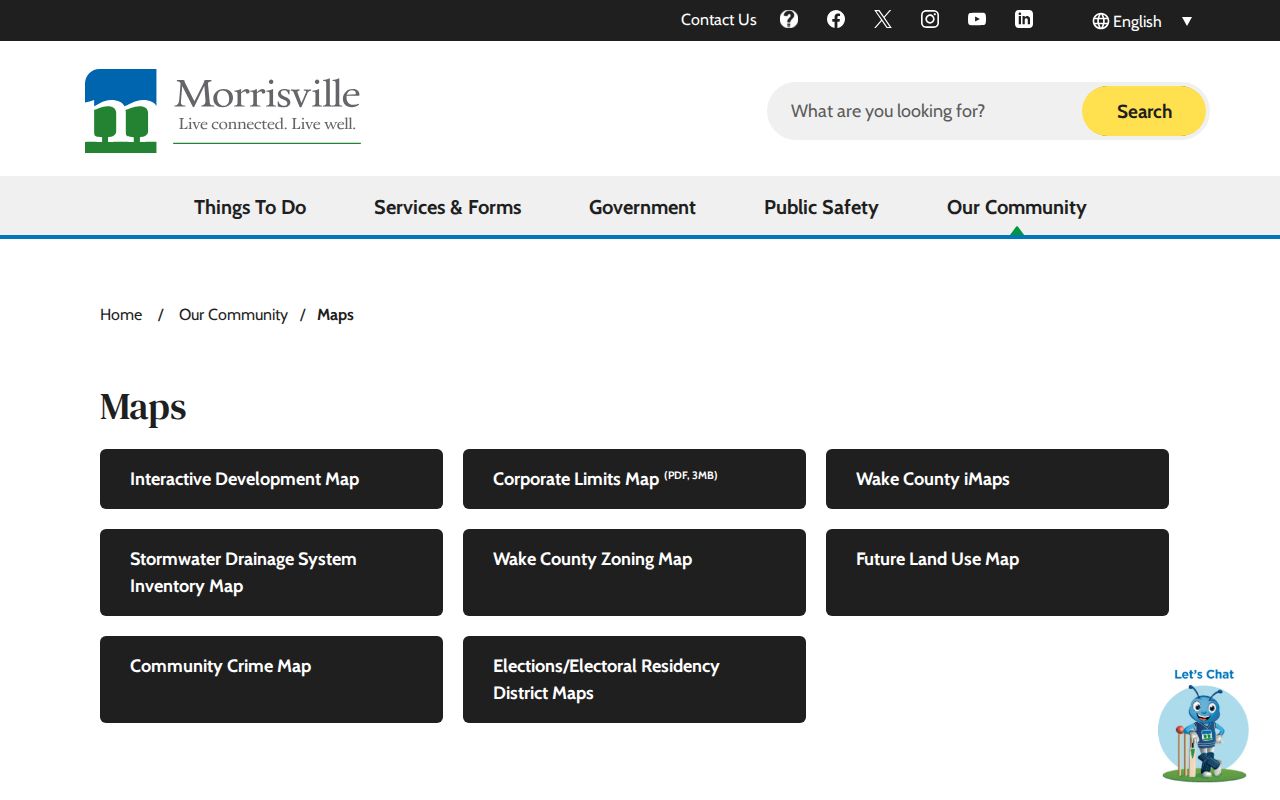Open the X (Twitter) icon
1280x800 pixels.
[x=882, y=19]
